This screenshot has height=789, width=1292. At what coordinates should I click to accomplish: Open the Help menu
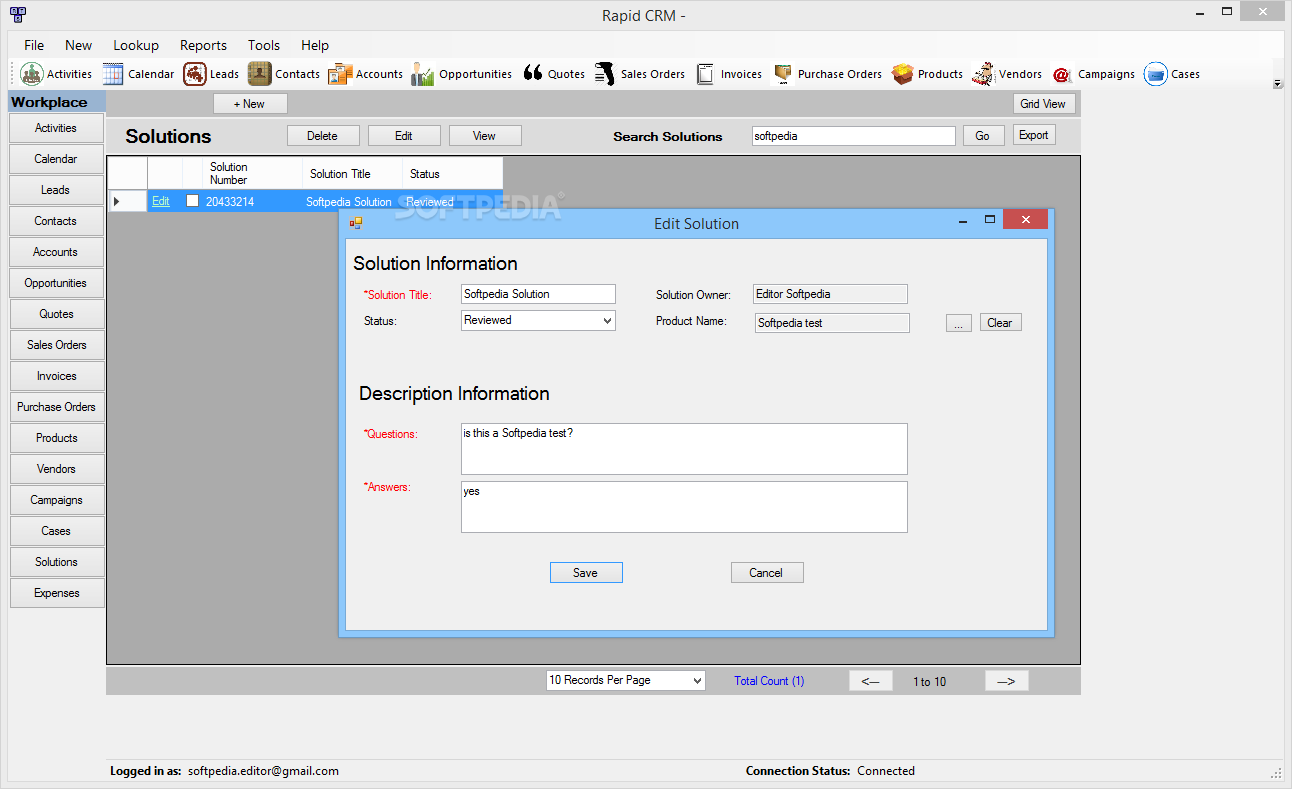click(315, 45)
